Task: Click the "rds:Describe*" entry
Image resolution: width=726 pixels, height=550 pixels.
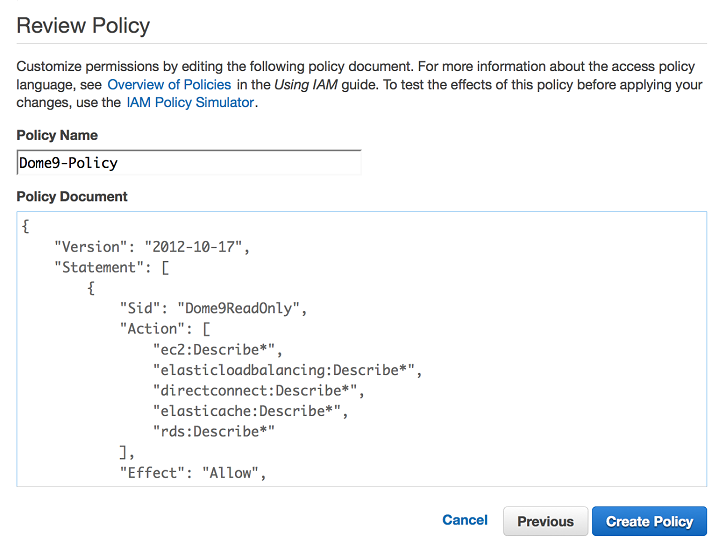Action: click(214, 431)
